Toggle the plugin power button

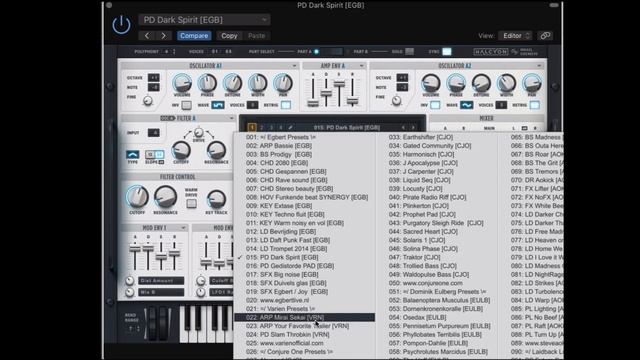(122, 25)
